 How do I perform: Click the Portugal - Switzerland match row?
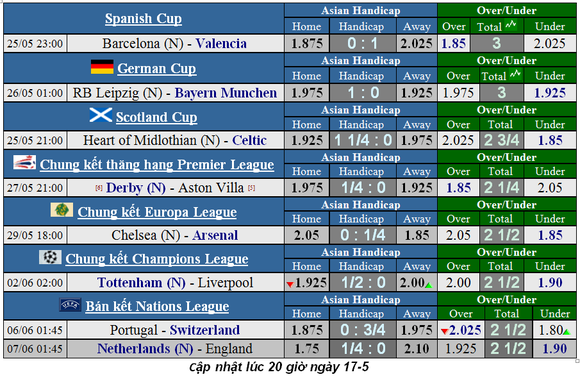[290, 330]
